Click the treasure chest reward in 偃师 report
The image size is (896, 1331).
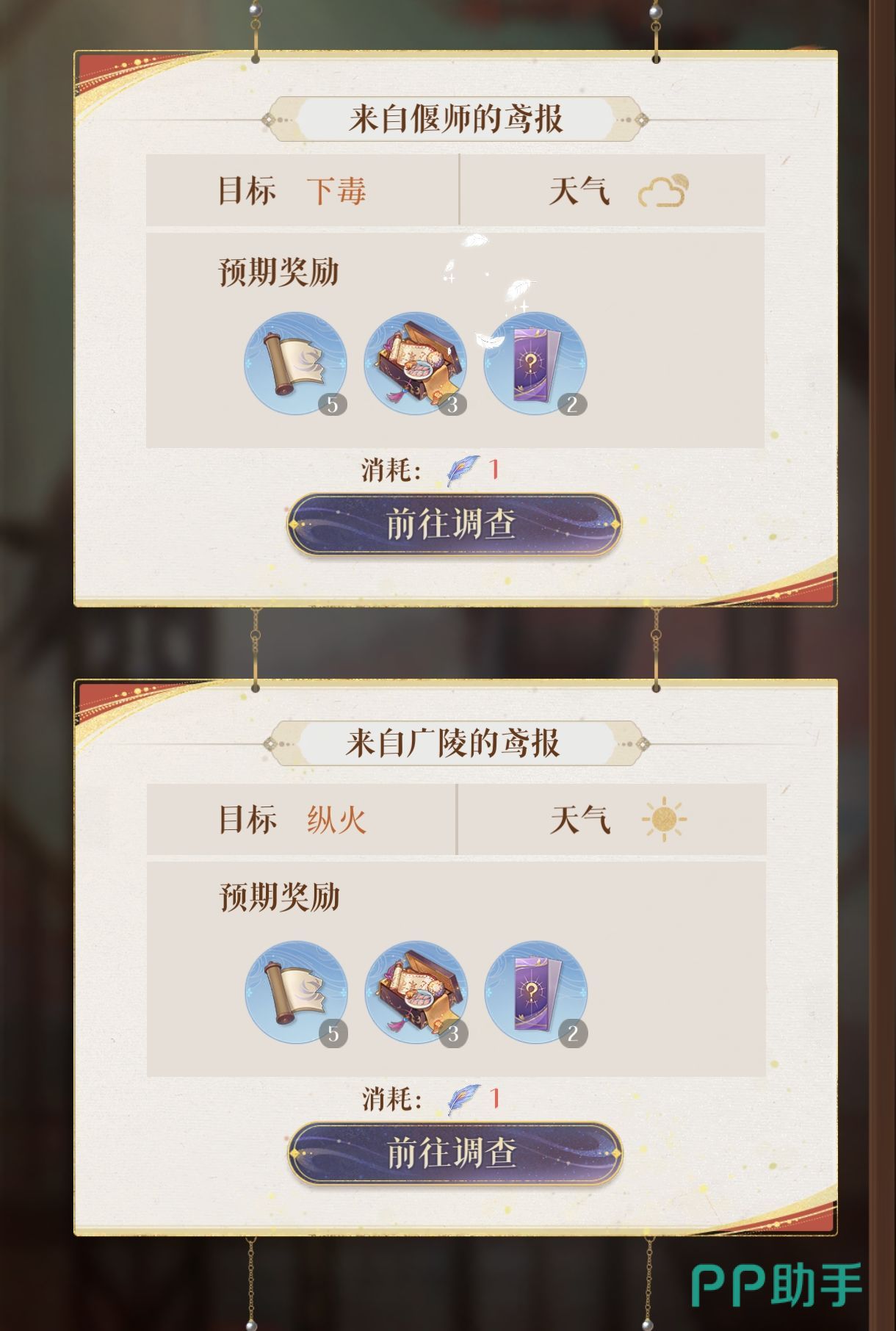[416, 365]
